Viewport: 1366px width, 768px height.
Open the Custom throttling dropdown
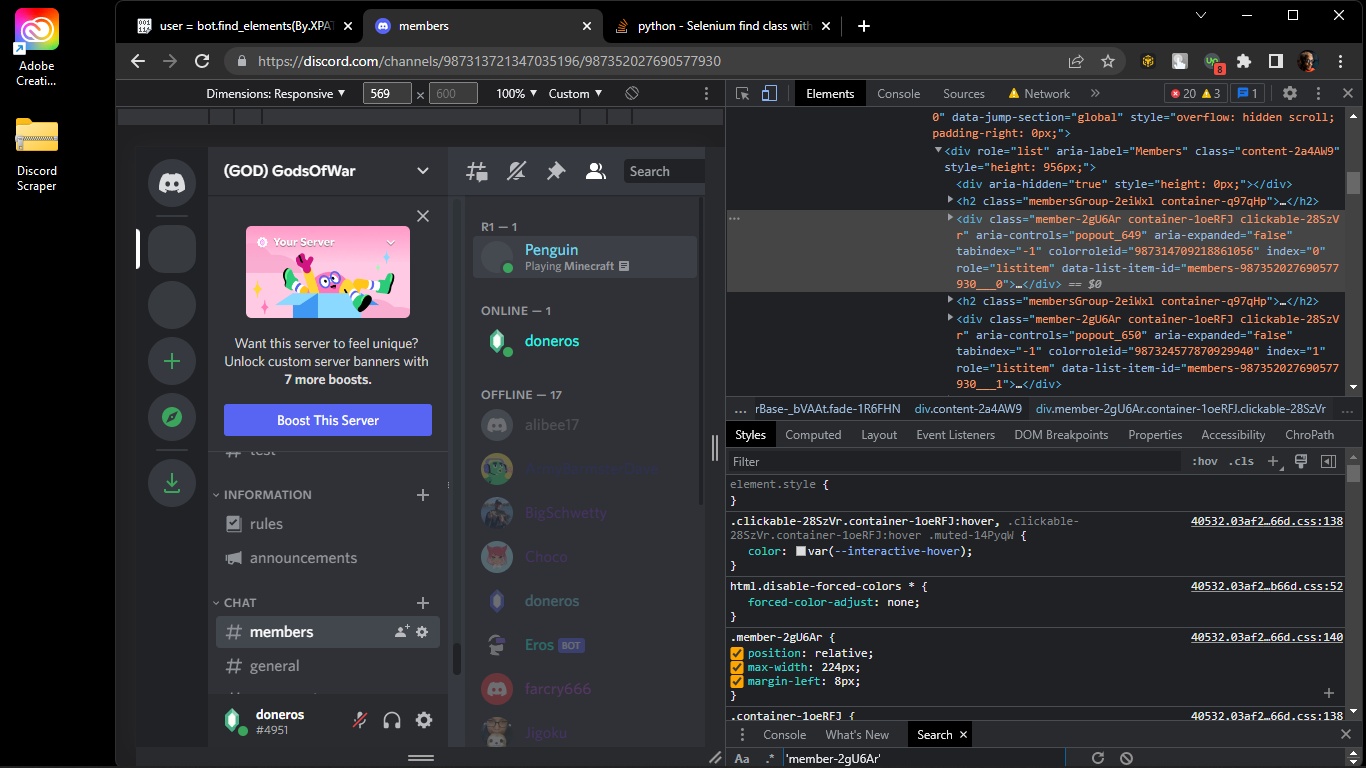(576, 93)
